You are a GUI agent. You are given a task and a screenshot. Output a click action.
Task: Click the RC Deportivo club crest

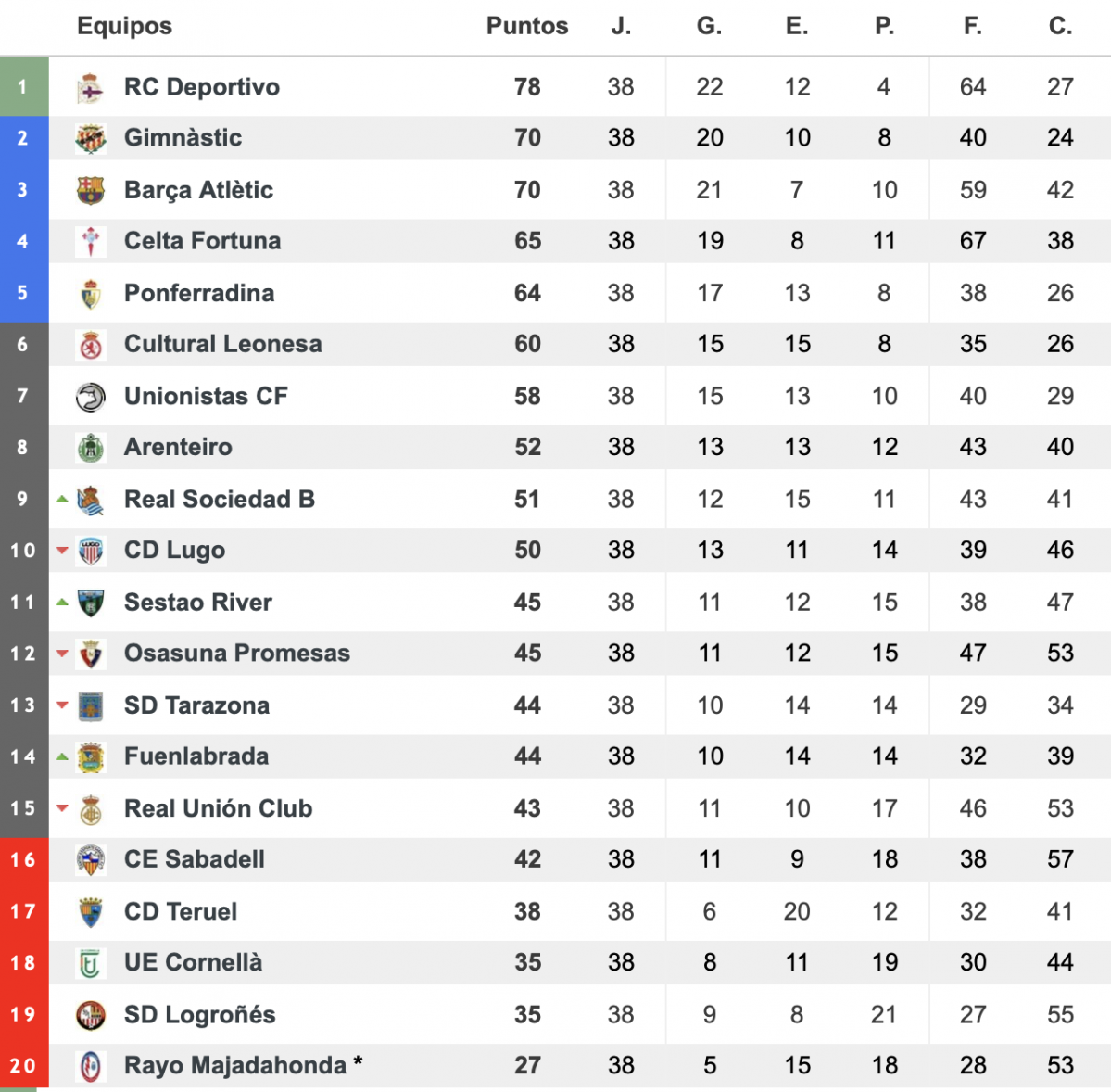pyautogui.click(x=90, y=88)
